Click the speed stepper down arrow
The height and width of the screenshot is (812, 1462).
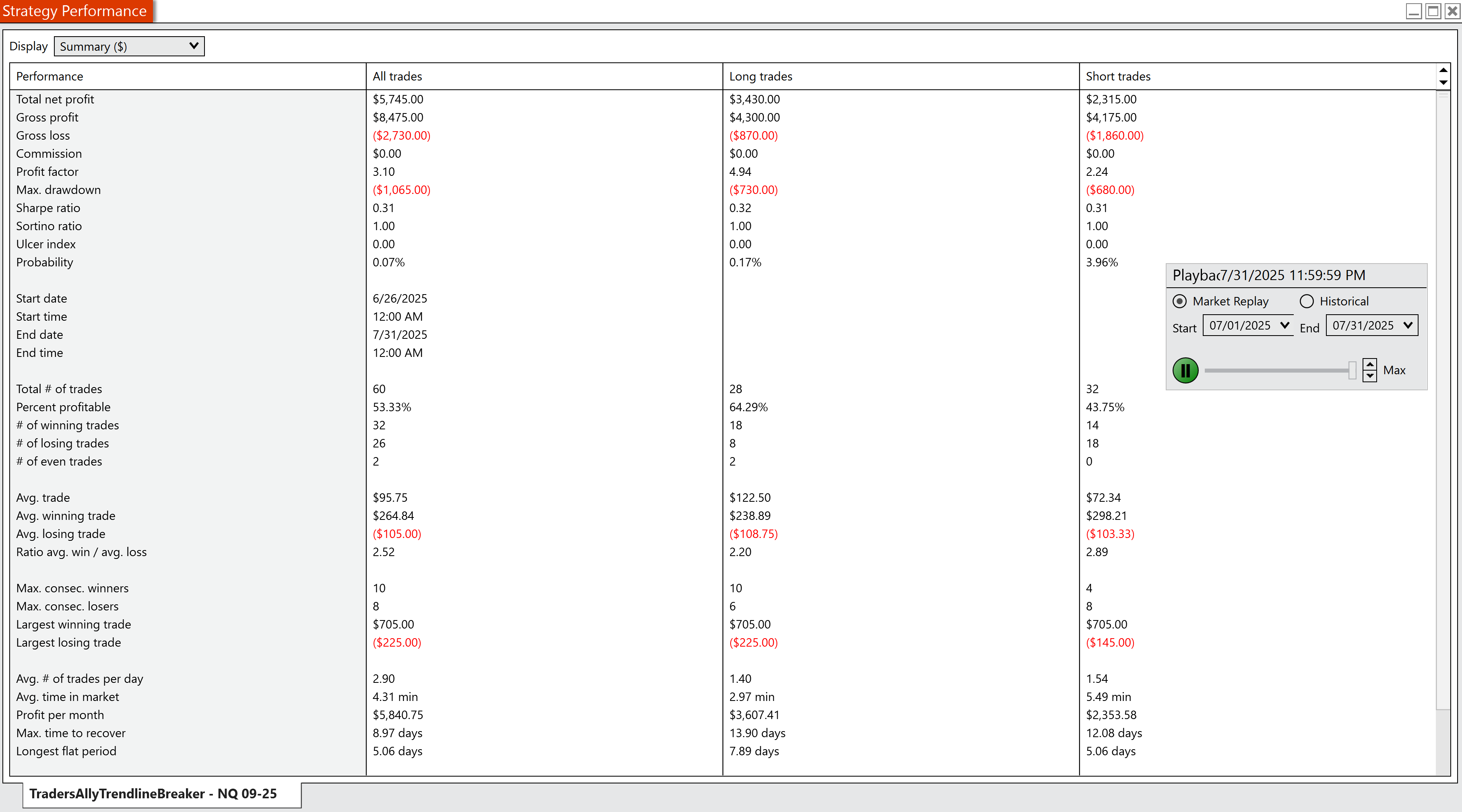[1369, 376]
